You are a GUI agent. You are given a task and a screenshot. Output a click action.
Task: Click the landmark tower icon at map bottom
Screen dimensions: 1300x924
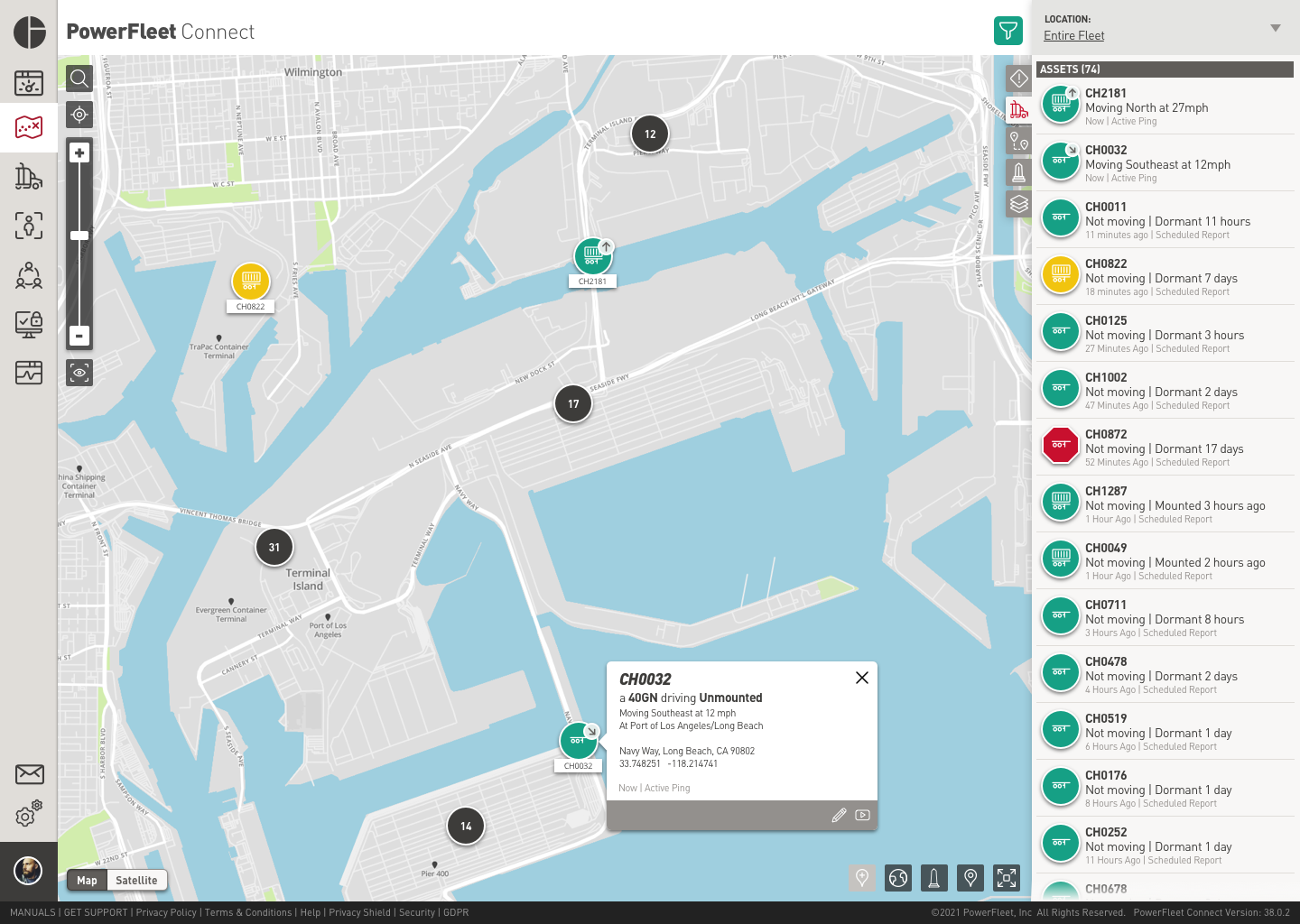934,877
